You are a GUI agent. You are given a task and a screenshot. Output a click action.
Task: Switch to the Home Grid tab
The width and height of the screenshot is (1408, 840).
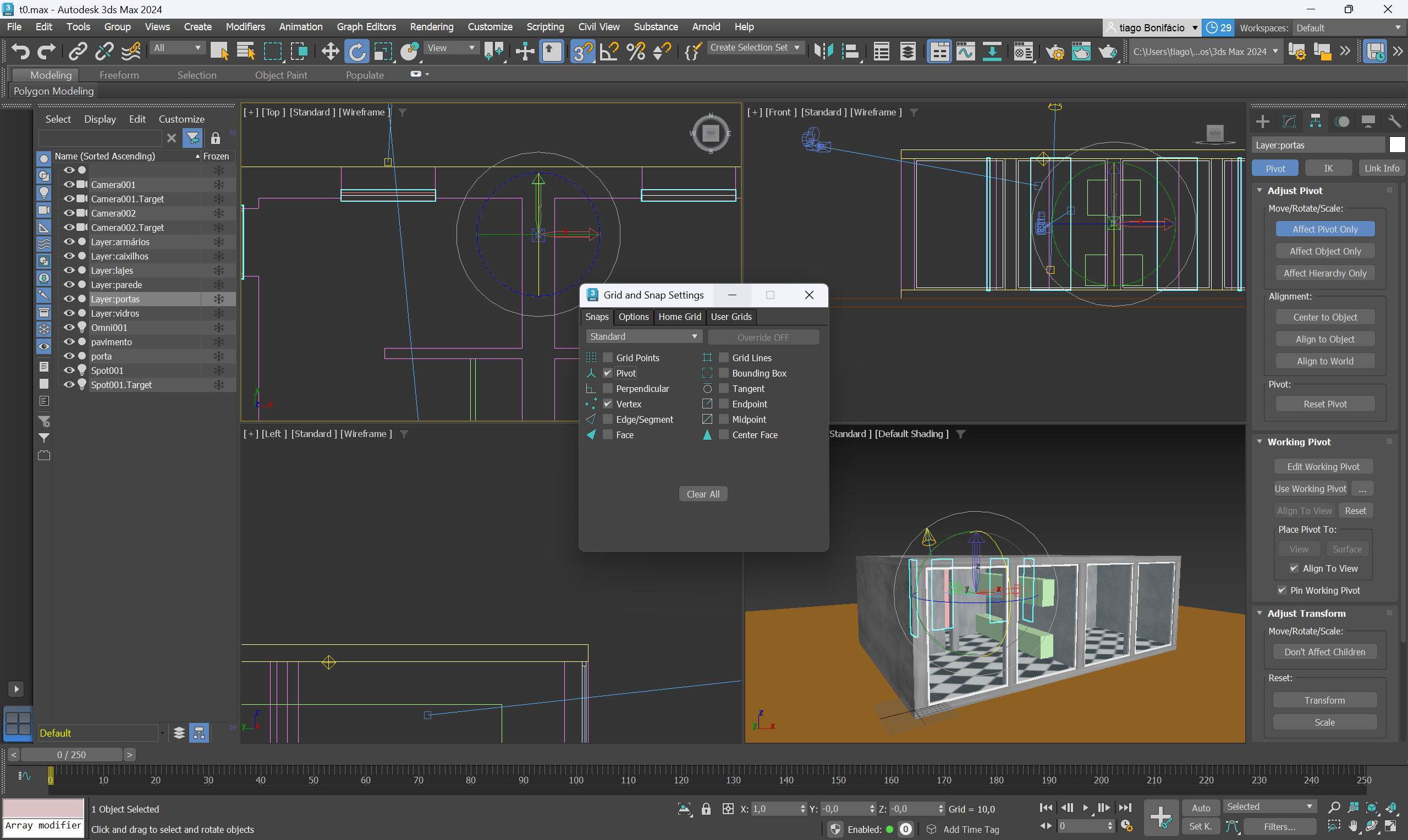pyautogui.click(x=679, y=317)
